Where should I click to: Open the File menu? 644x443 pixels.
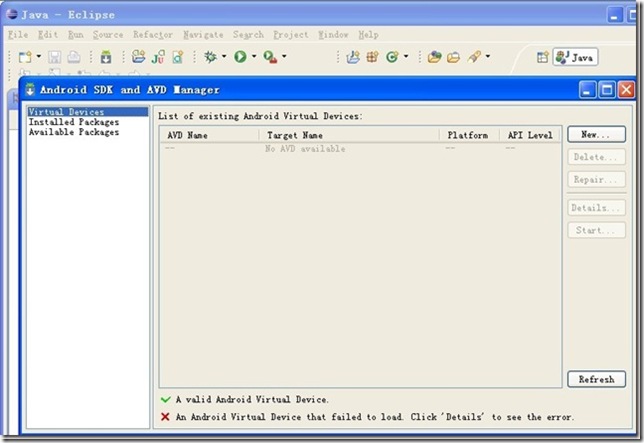point(18,35)
